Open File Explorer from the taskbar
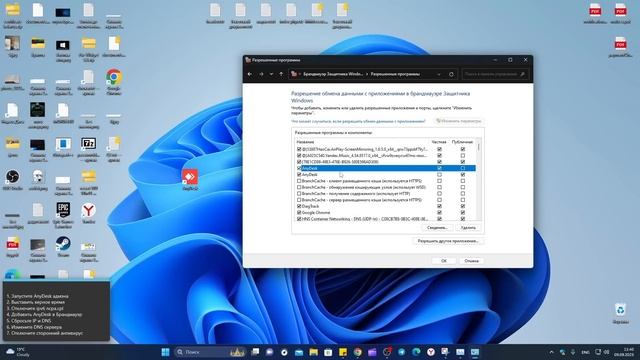Screen dimensions: 640x360 pyautogui.click(x=313, y=352)
